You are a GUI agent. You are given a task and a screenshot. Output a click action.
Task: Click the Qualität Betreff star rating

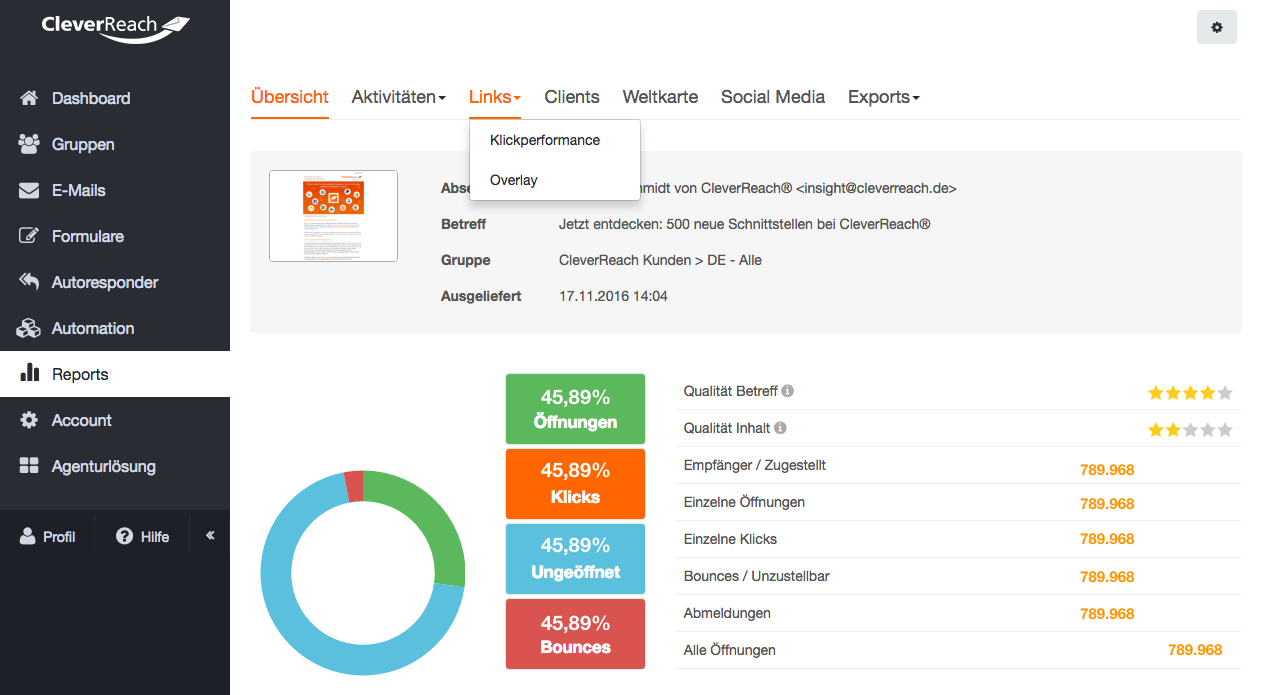click(x=1190, y=393)
